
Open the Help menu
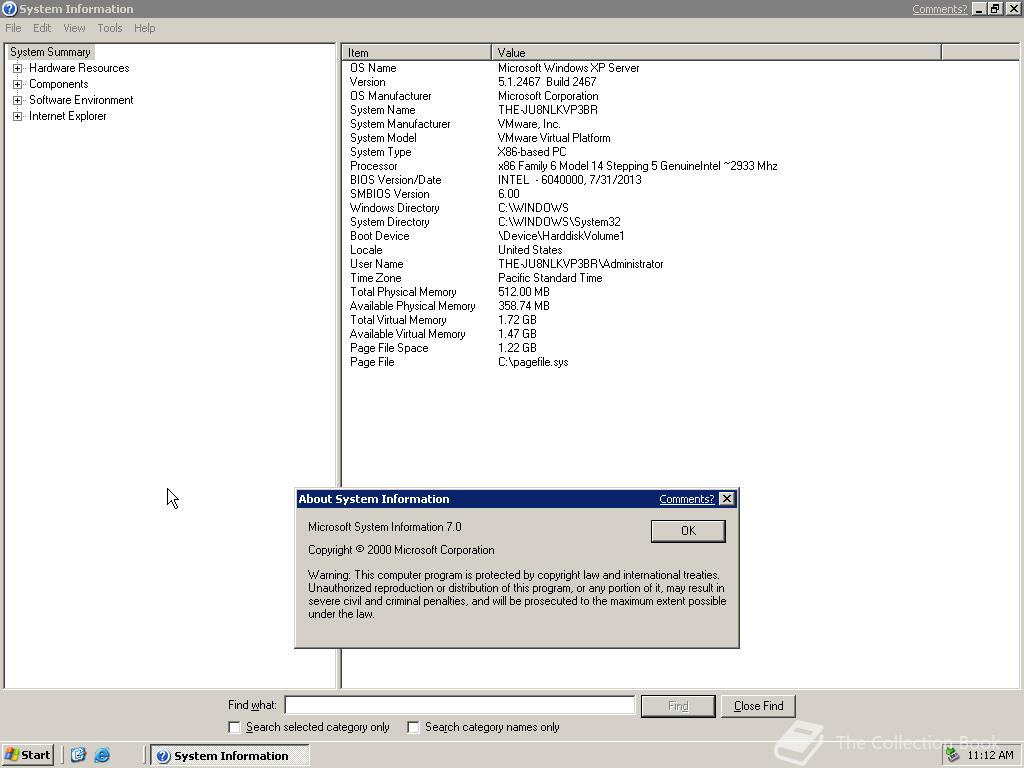tap(144, 28)
